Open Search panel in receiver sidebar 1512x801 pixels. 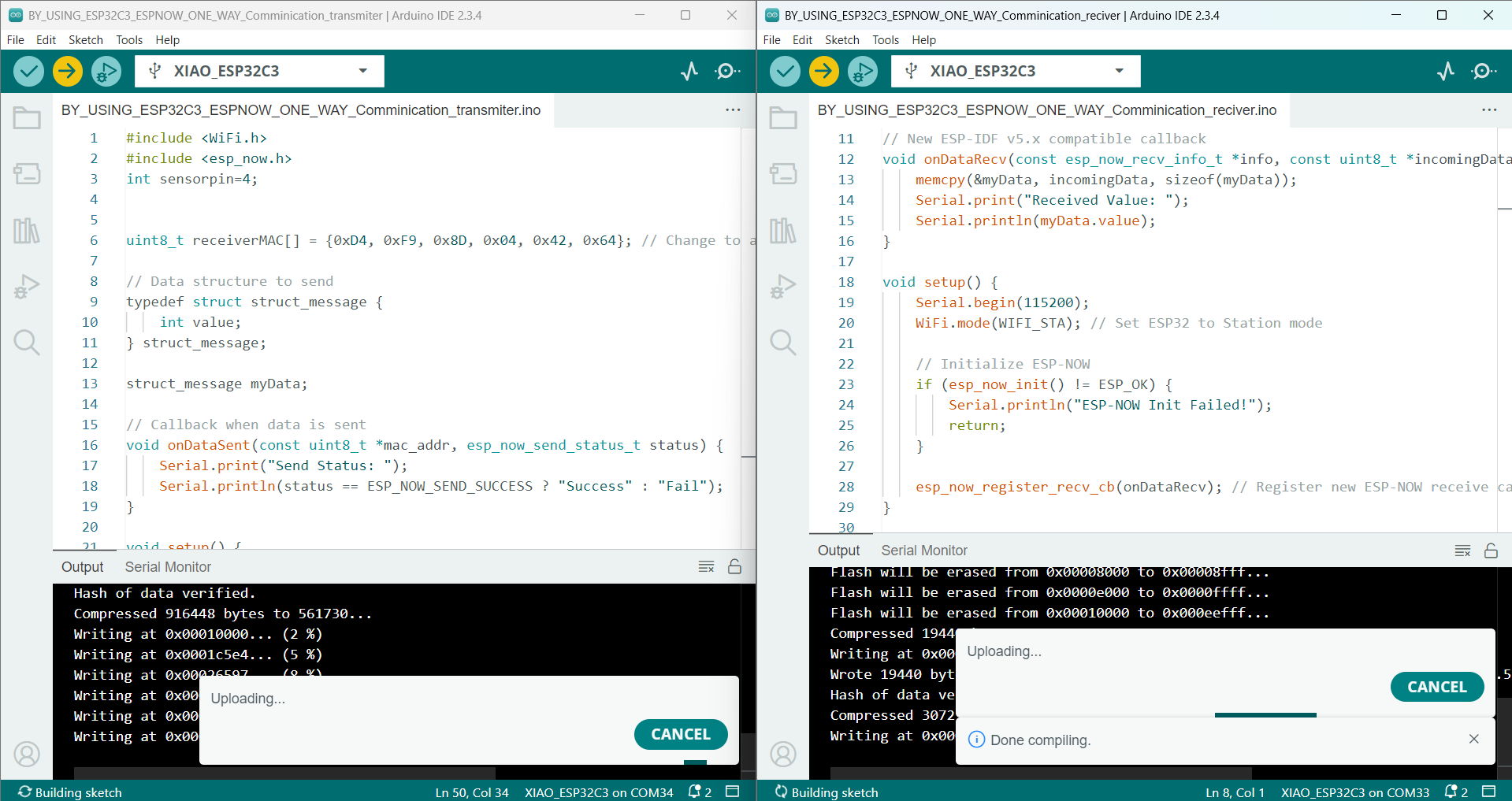783,343
